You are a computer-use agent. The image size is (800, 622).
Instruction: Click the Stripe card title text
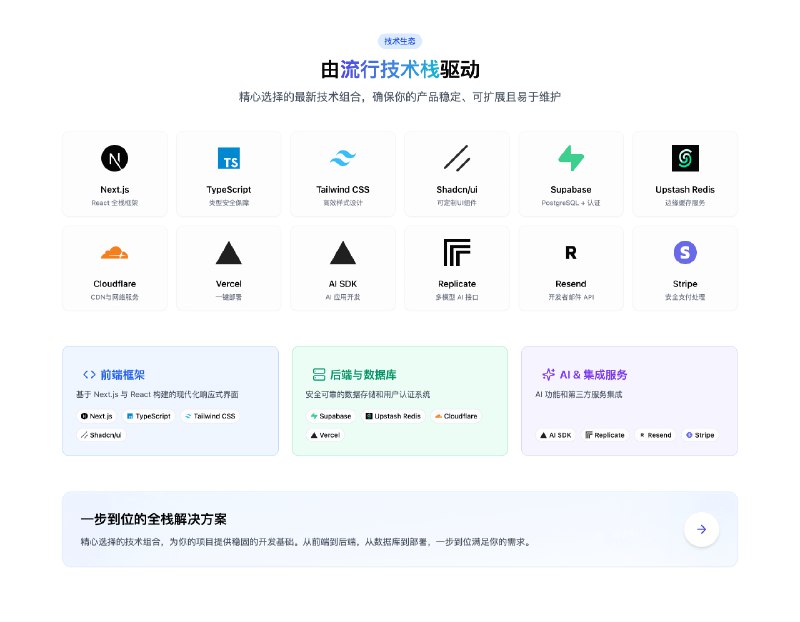(x=685, y=284)
